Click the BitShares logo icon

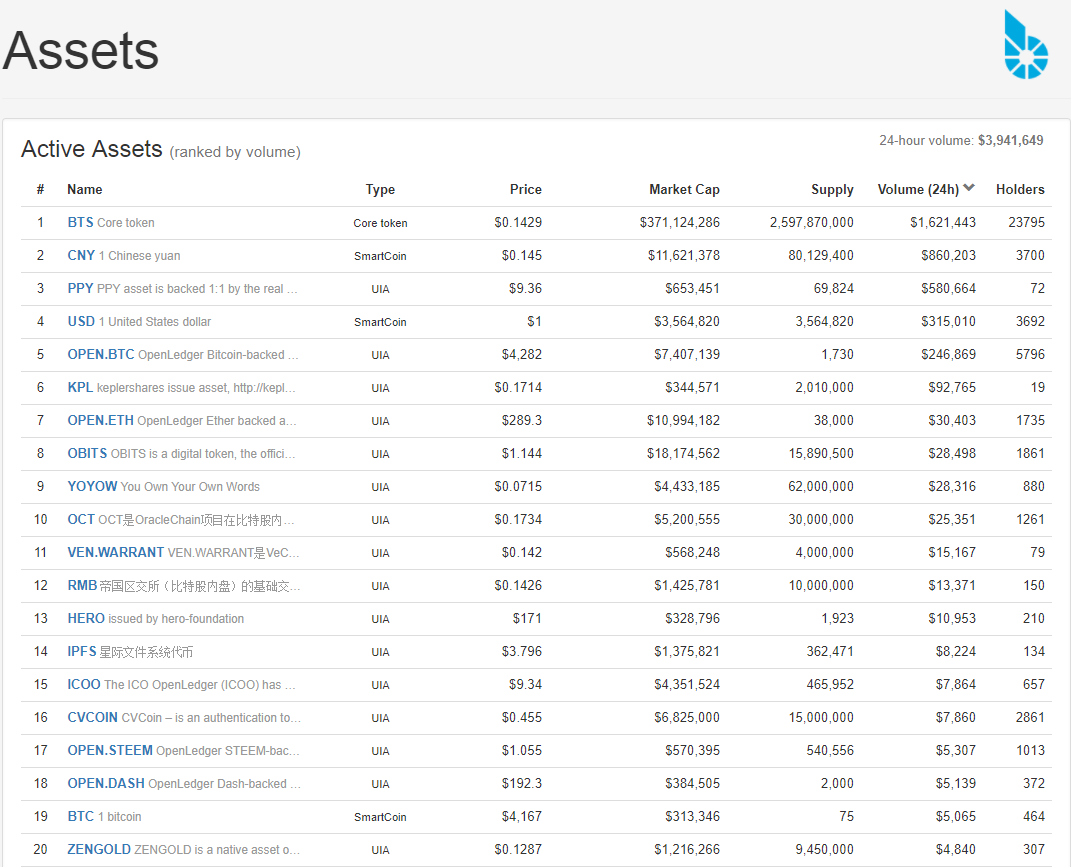coord(1025,44)
